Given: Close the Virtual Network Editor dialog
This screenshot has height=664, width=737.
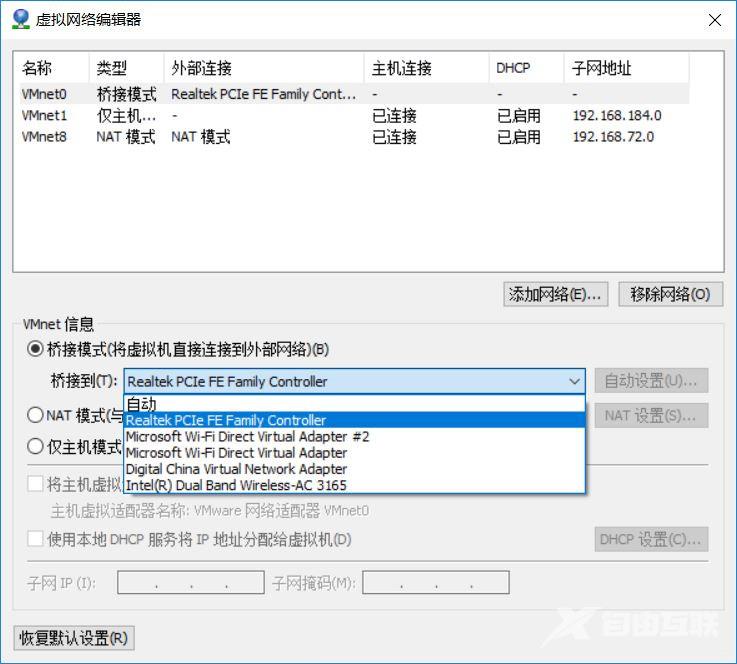Looking at the screenshot, I should coord(714,20).
